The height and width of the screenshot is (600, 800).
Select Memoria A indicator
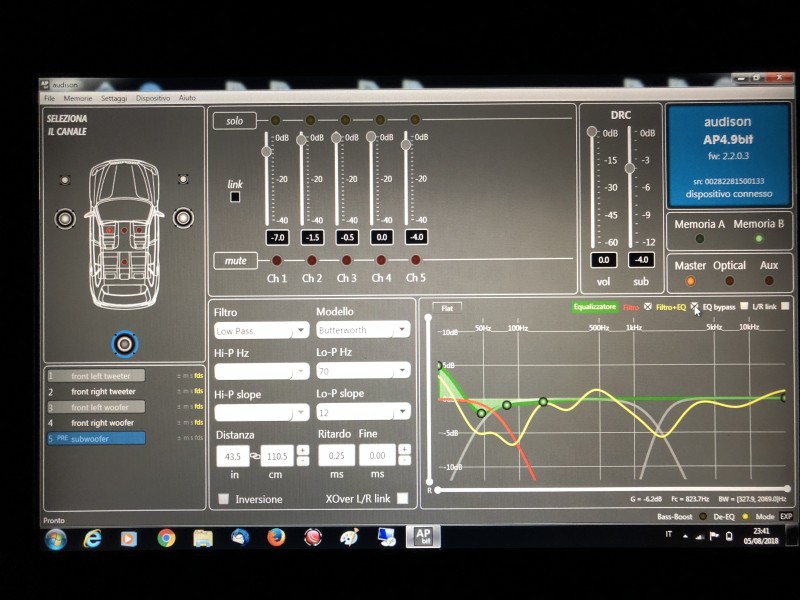[x=700, y=238]
